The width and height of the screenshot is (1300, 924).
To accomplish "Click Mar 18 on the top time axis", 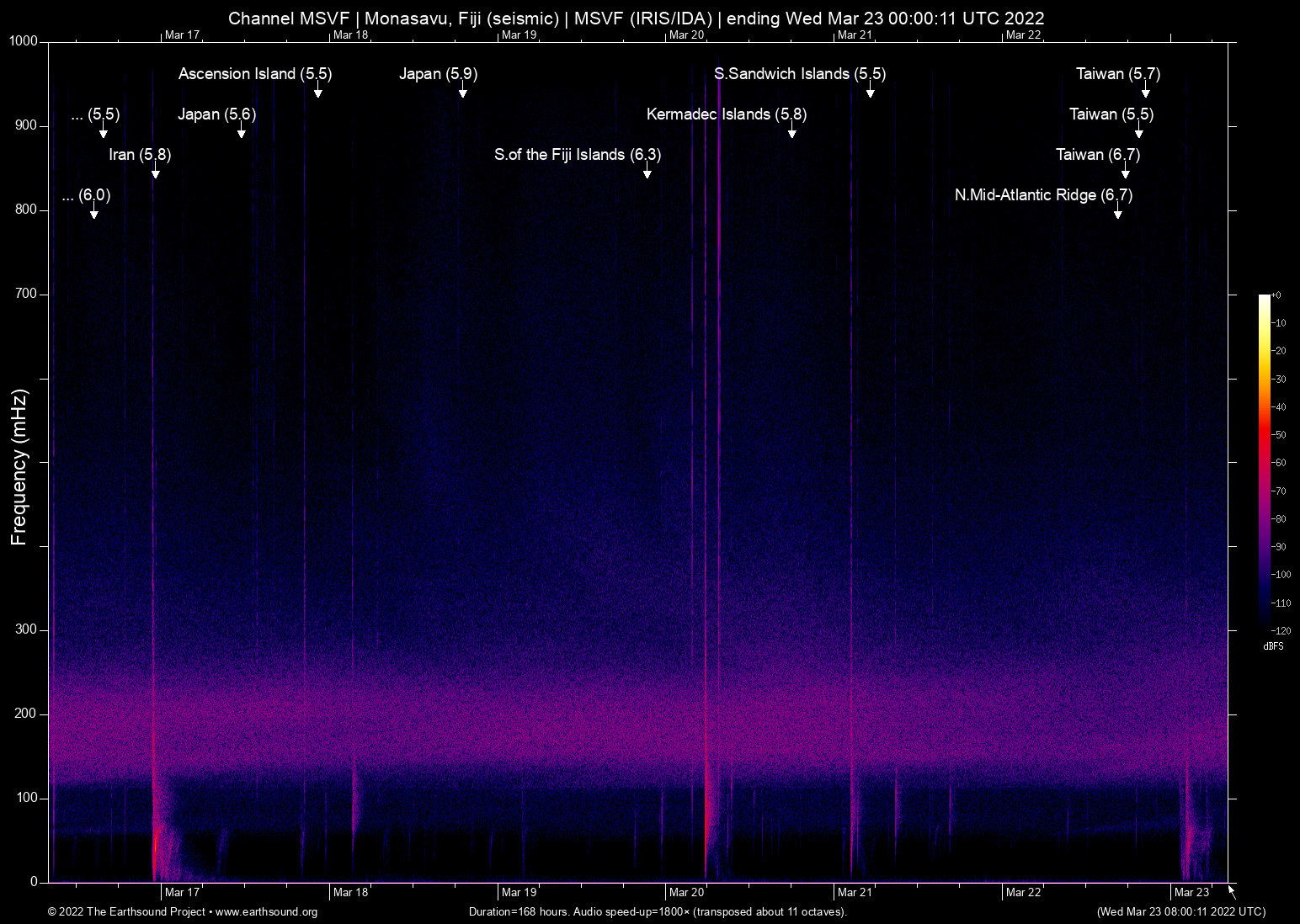I will coord(350,35).
